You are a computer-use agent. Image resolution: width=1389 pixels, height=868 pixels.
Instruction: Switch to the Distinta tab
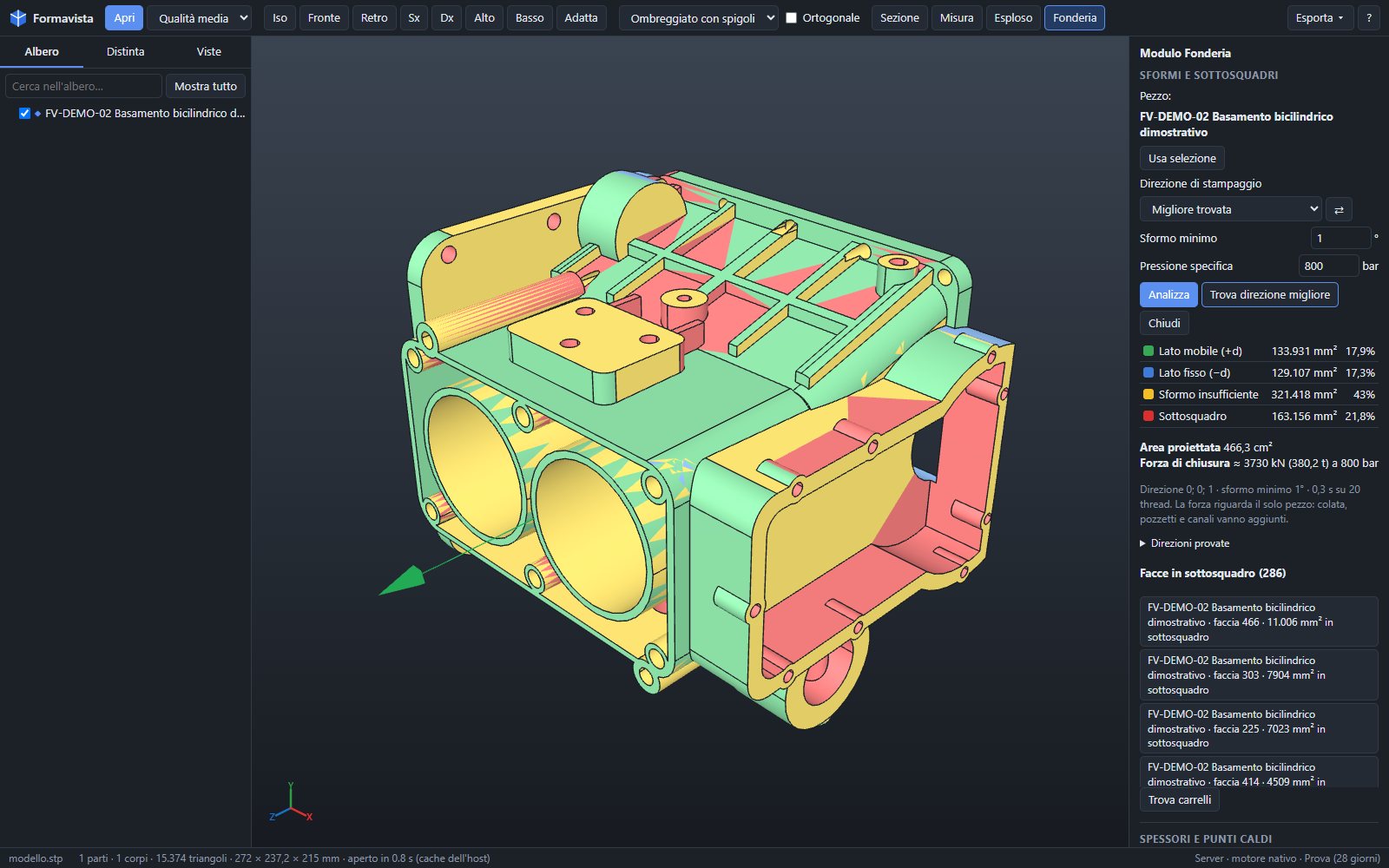[125, 52]
